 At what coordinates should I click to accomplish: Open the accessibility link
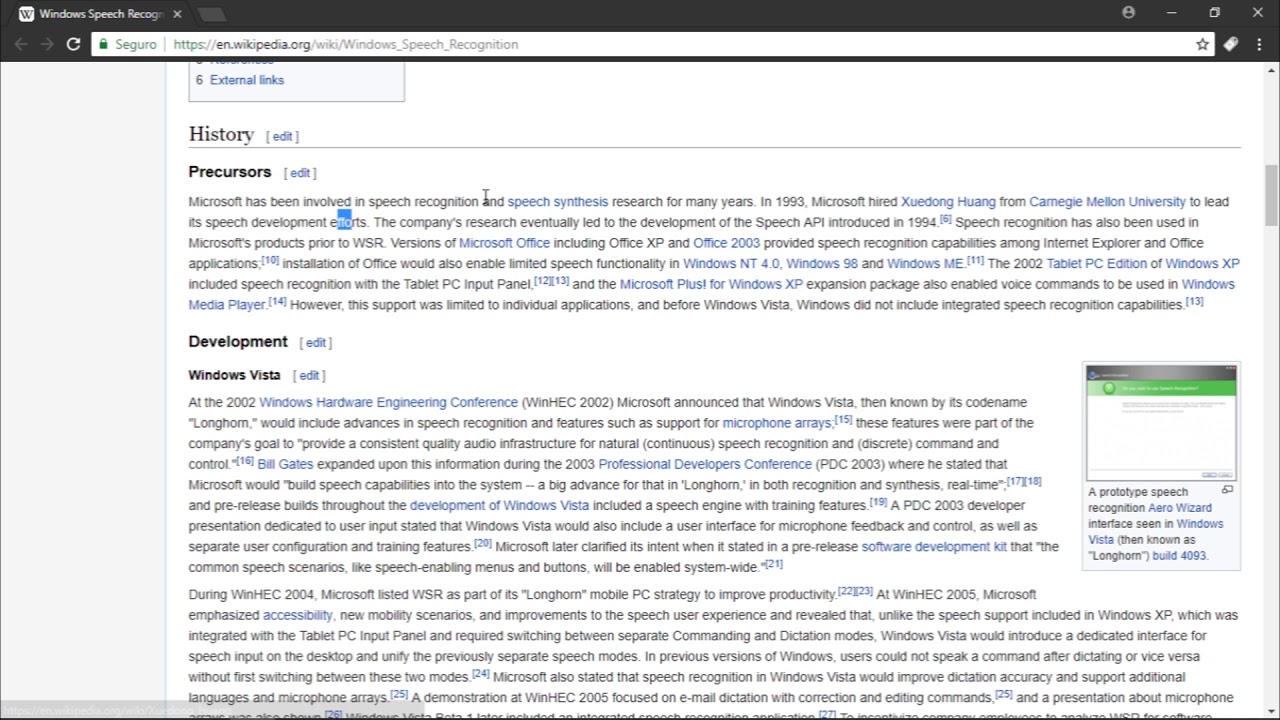(x=297, y=615)
